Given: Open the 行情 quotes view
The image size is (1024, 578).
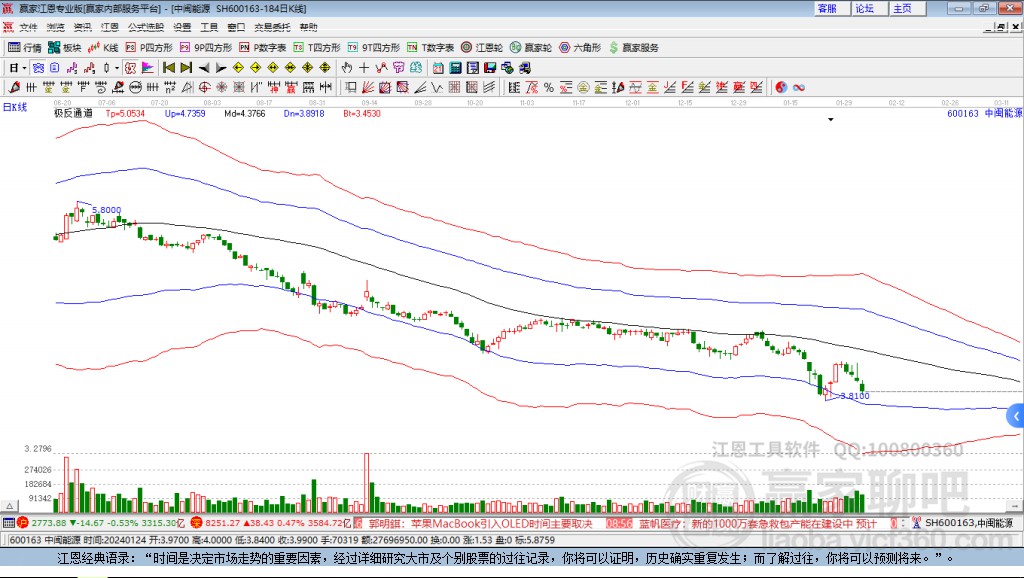Looking at the screenshot, I should coord(25,48).
